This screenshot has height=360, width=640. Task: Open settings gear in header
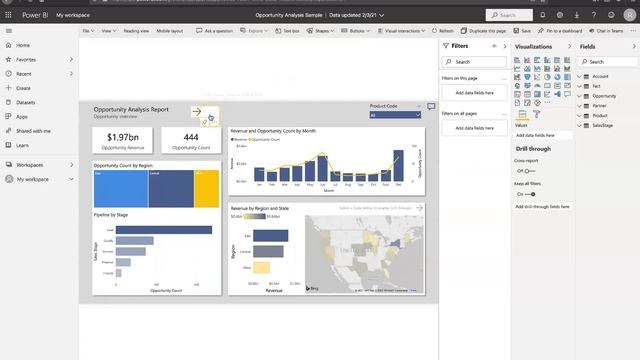click(560, 15)
